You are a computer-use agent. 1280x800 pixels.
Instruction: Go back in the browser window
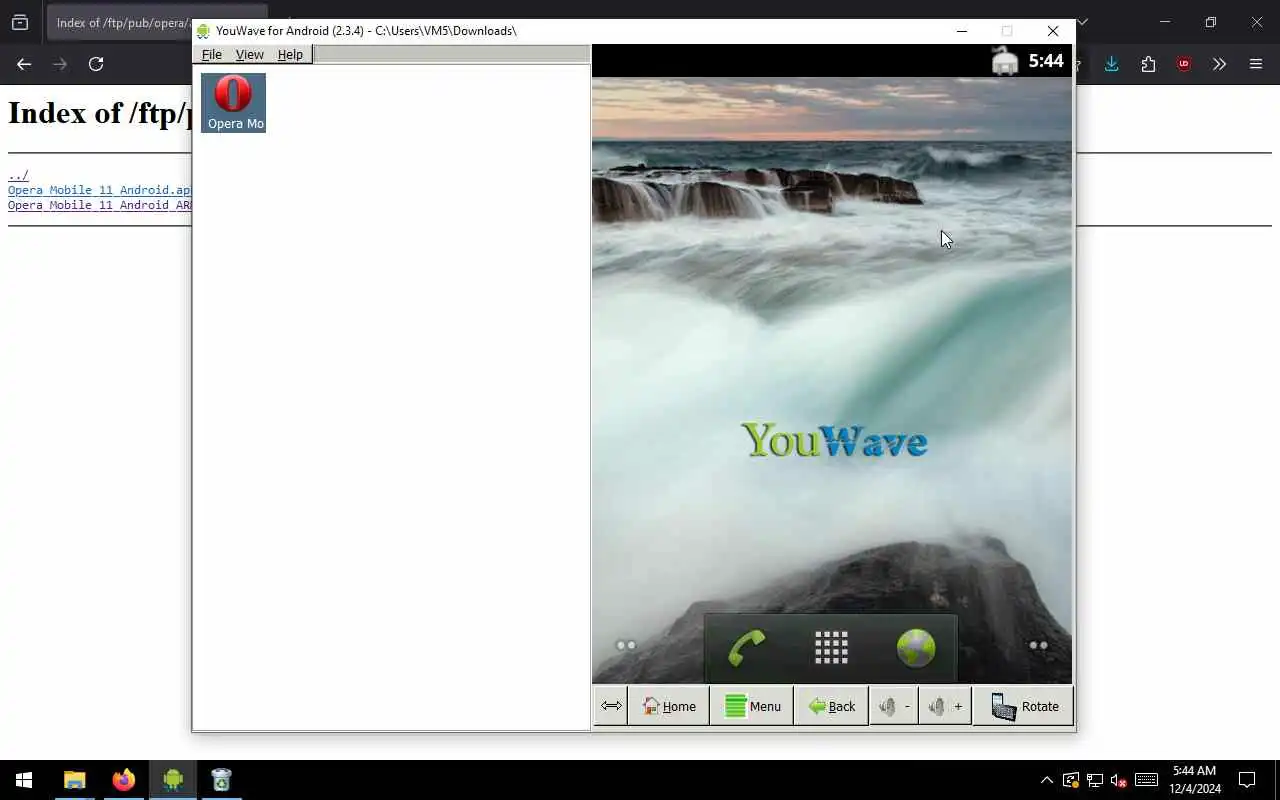(x=24, y=64)
